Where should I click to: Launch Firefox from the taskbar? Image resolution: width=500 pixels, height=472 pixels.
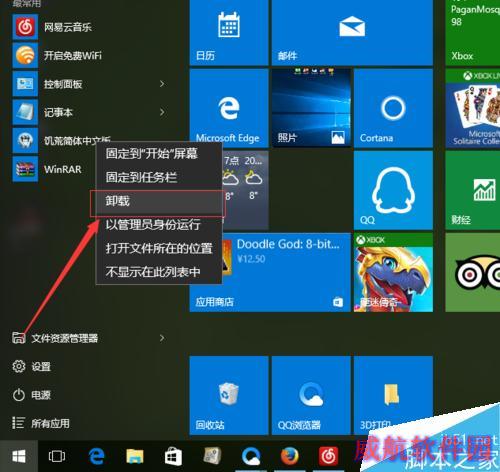point(289,456)
